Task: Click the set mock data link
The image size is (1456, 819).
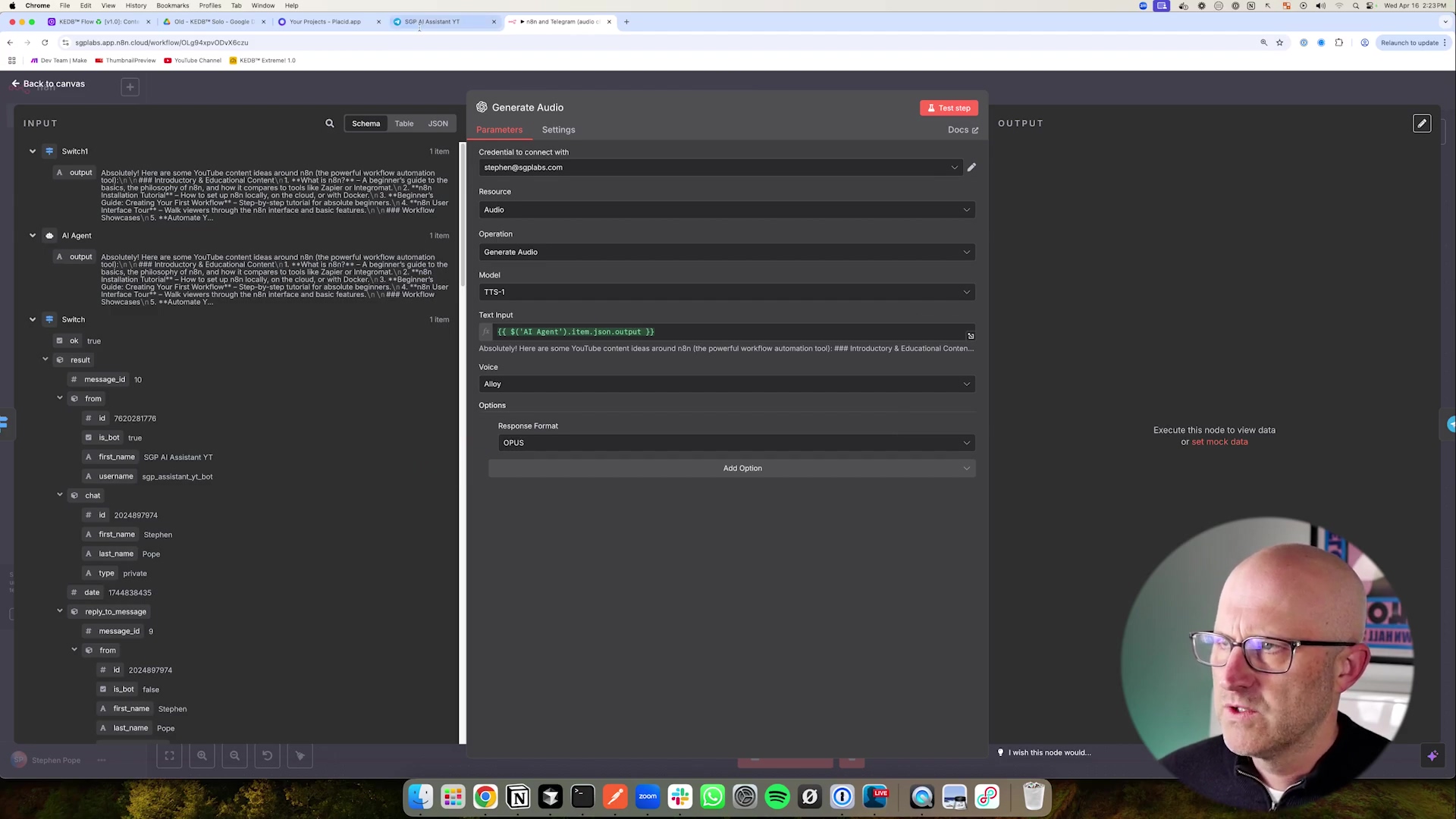Action: pos(1219,442)
